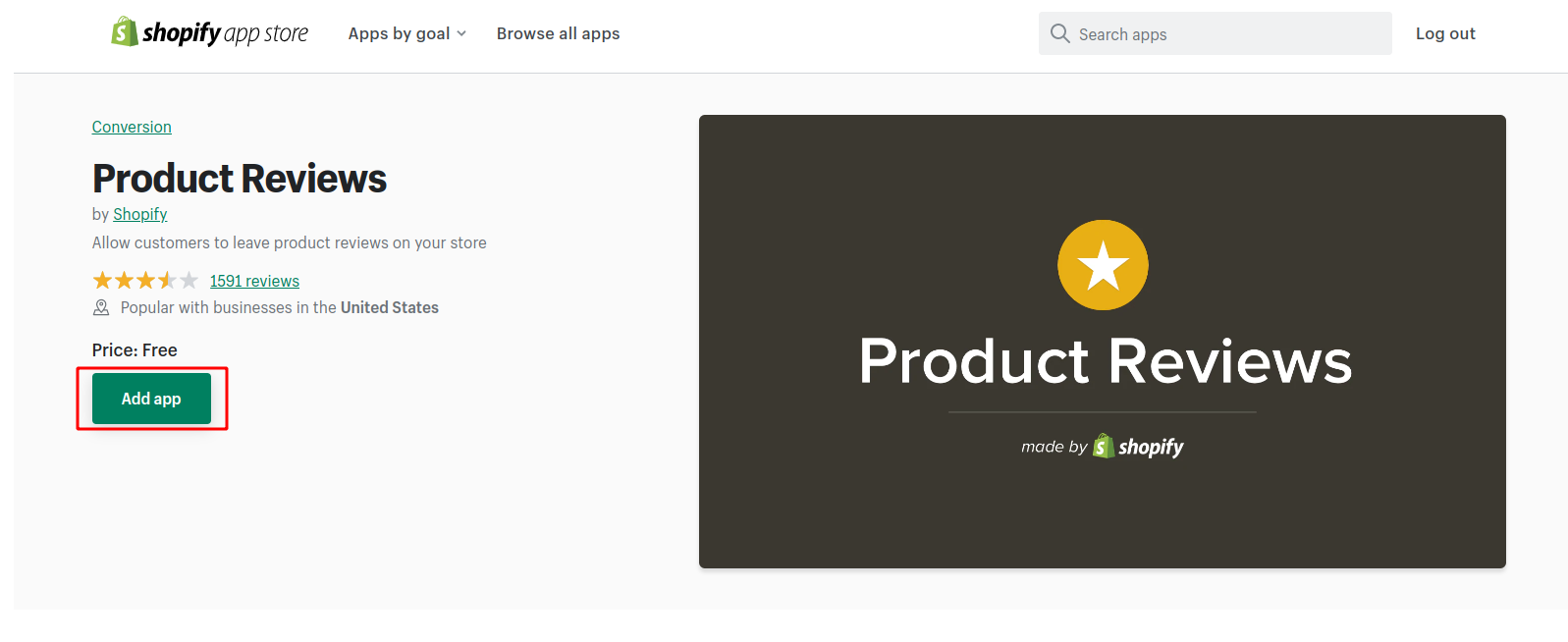The height and width of the screenshot is (642, 1568).
Task: Click the star rating icons
Action: coord(145,281)
